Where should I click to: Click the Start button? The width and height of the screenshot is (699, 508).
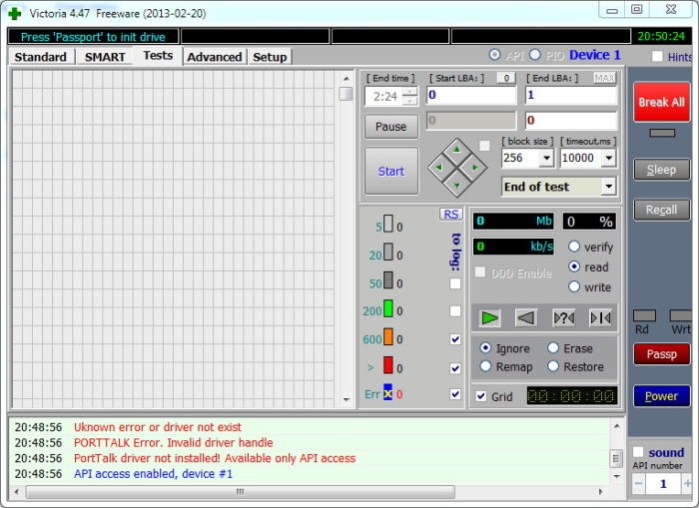coord(391,171)
